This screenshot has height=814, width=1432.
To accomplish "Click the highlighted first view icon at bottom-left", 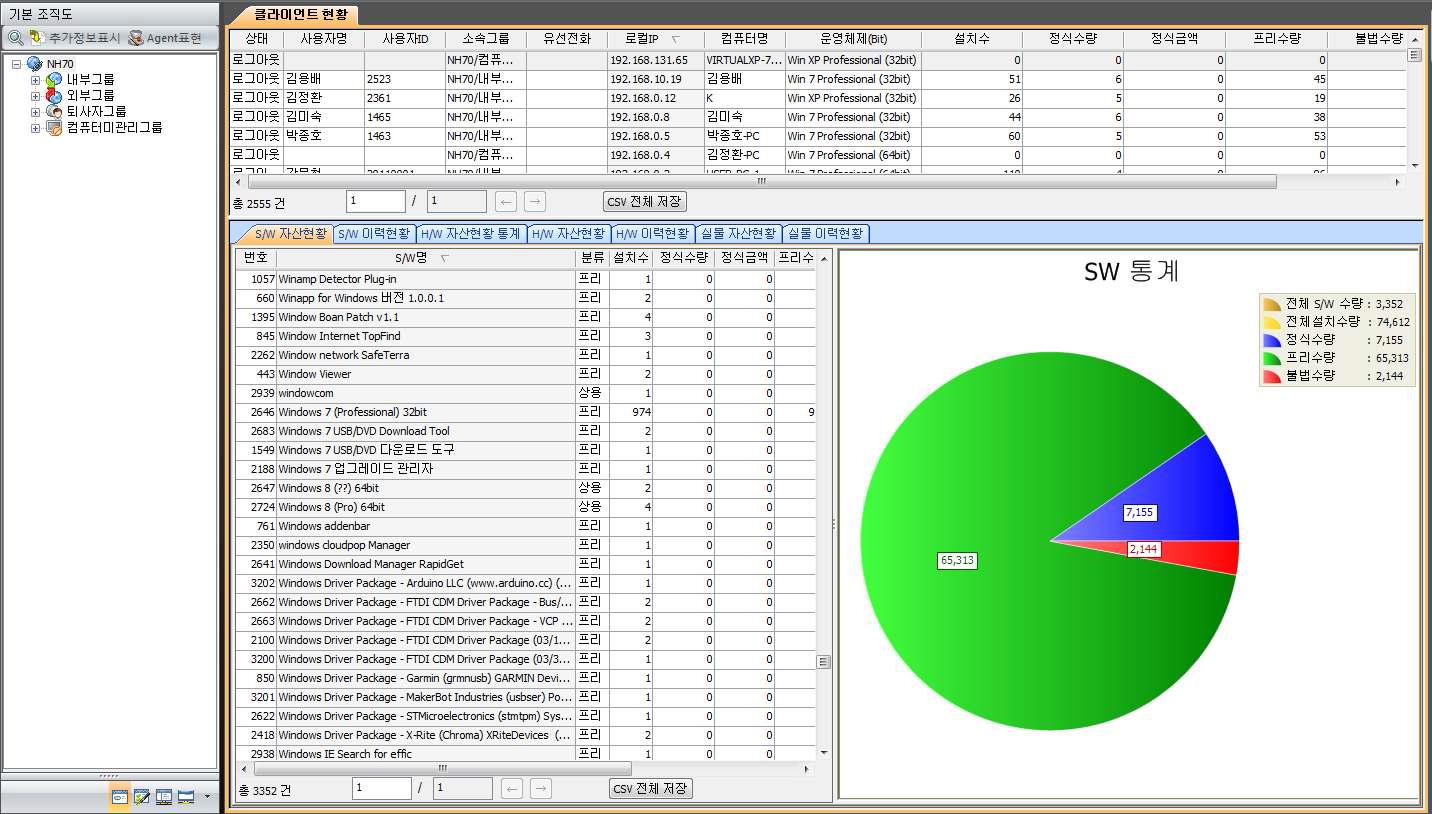I will pos(119,797).
